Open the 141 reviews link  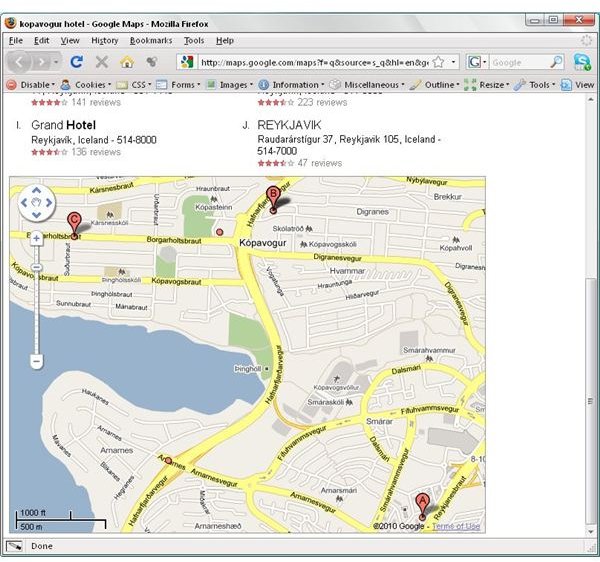point(96,102)
